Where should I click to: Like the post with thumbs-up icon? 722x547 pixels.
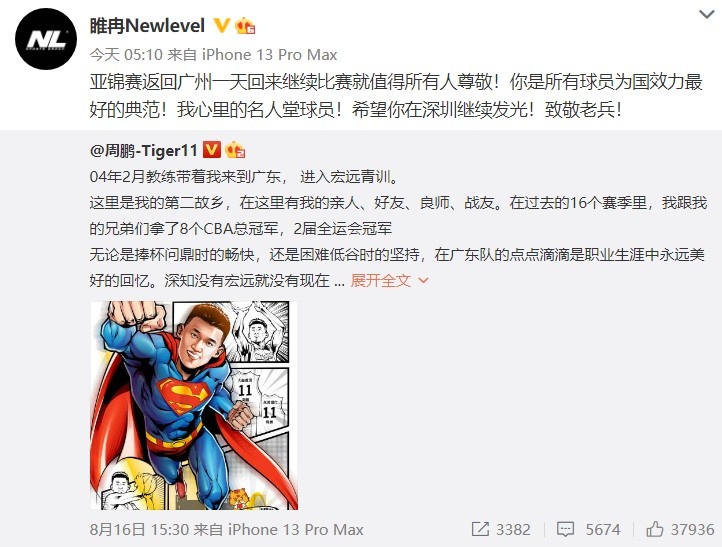coord(654,529)
